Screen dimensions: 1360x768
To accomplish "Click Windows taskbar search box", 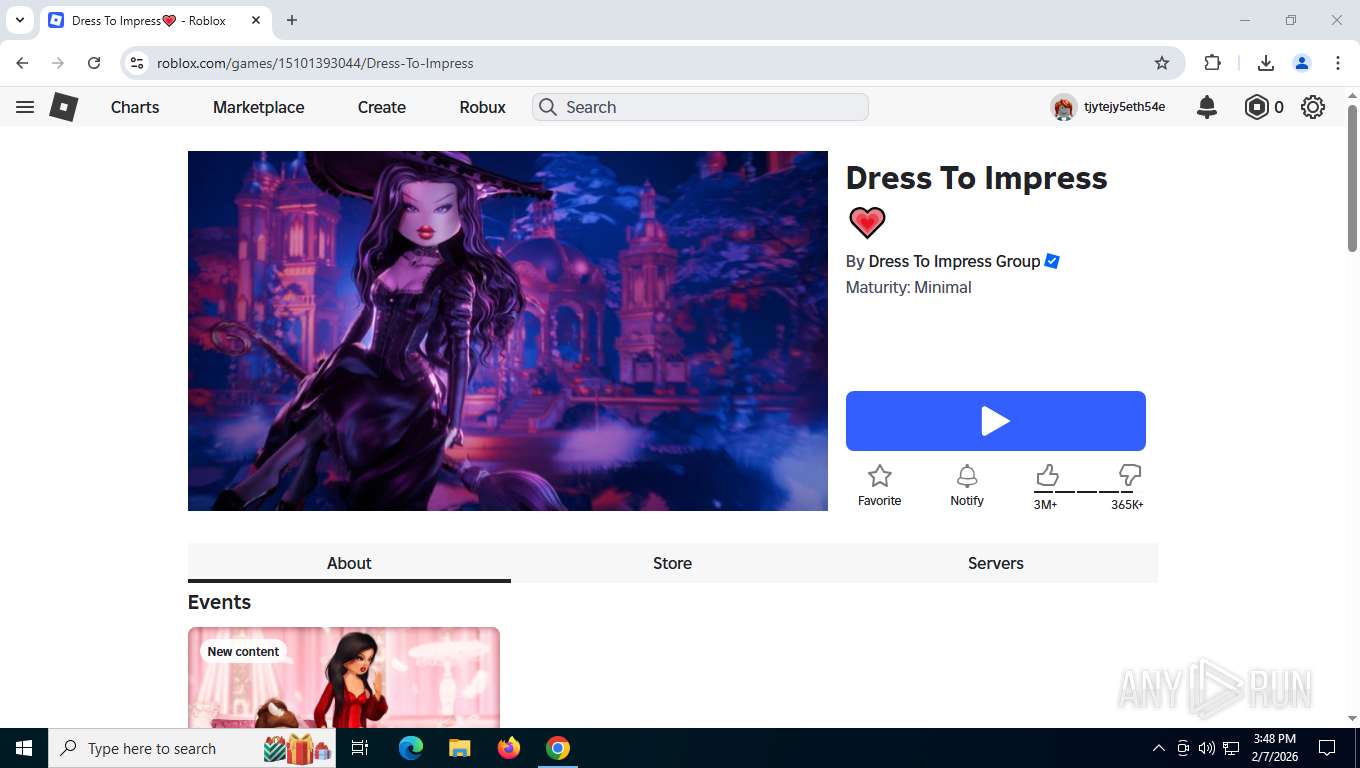I will (191, 748).
